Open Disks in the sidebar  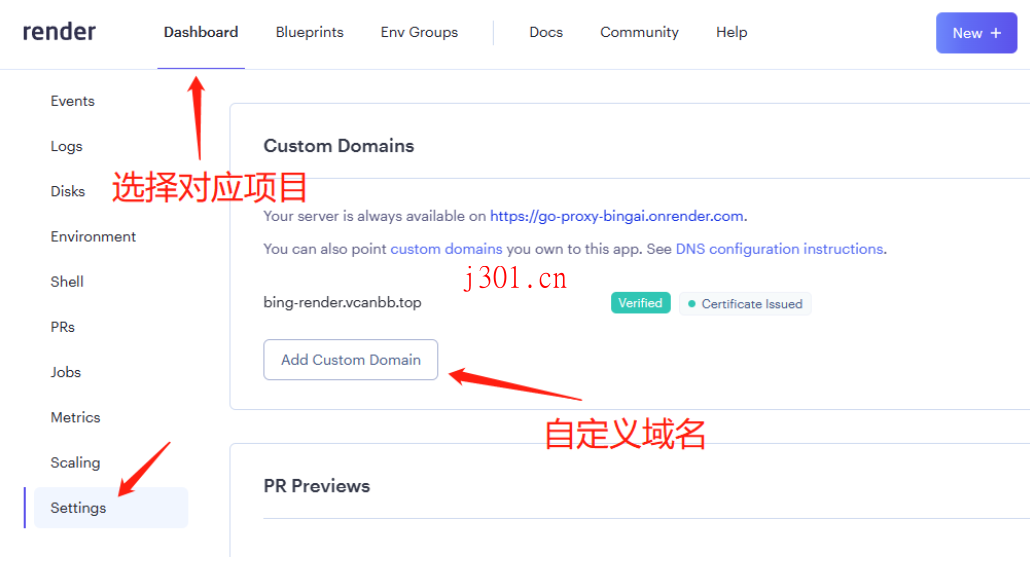point(68,191)
